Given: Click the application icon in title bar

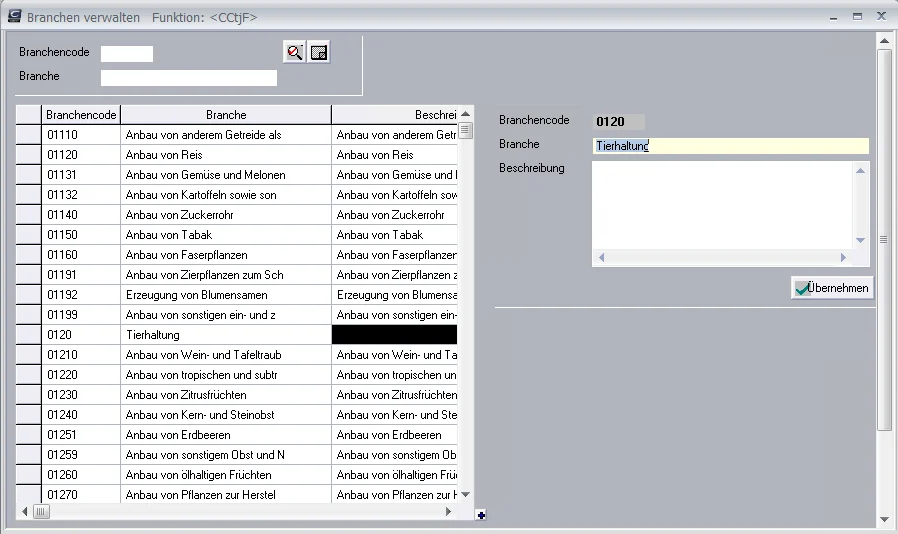Looking at the screenshot, I should click(x=15, y=16).
